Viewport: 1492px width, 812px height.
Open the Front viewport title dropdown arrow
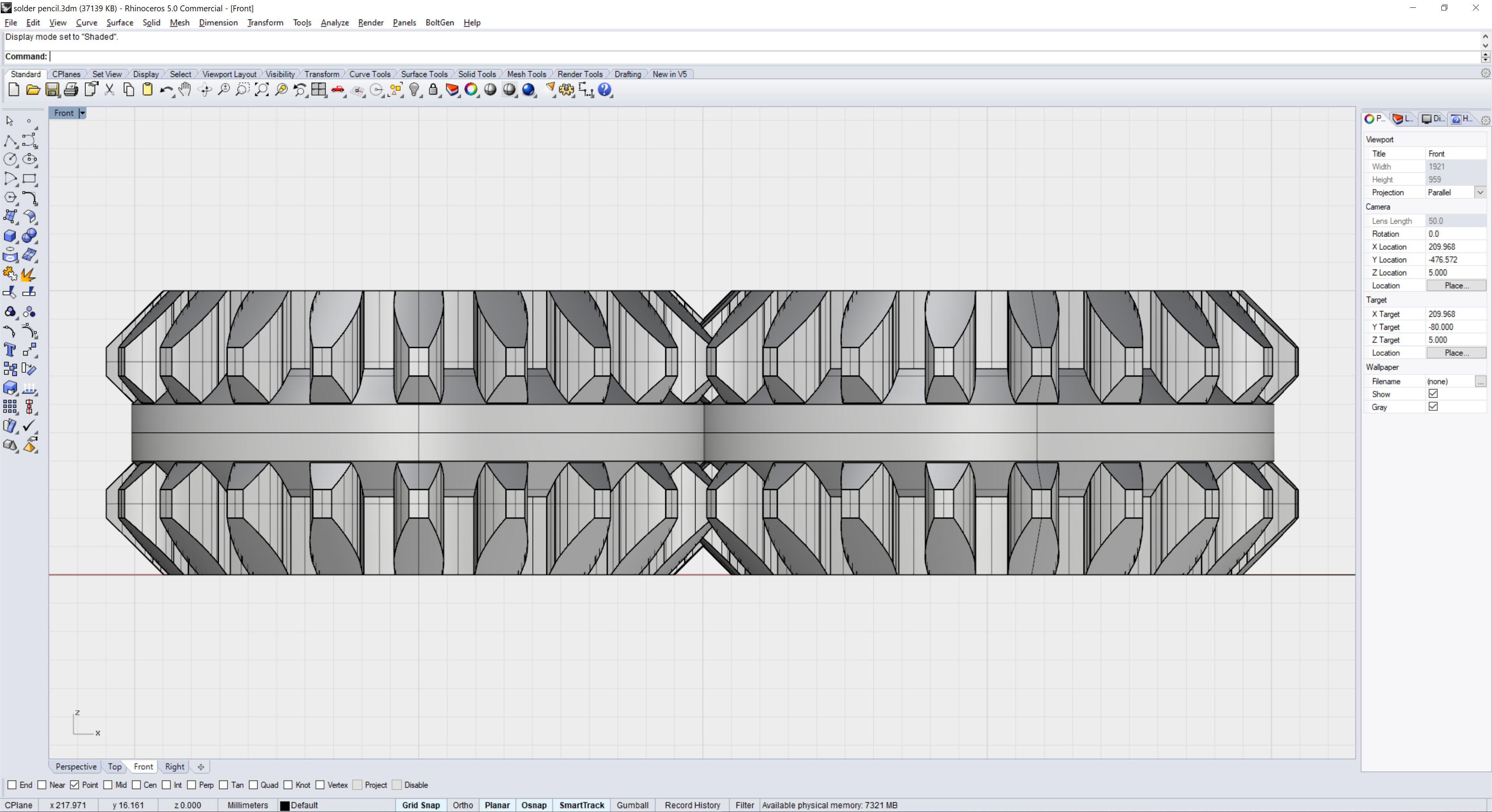point(82,113)
